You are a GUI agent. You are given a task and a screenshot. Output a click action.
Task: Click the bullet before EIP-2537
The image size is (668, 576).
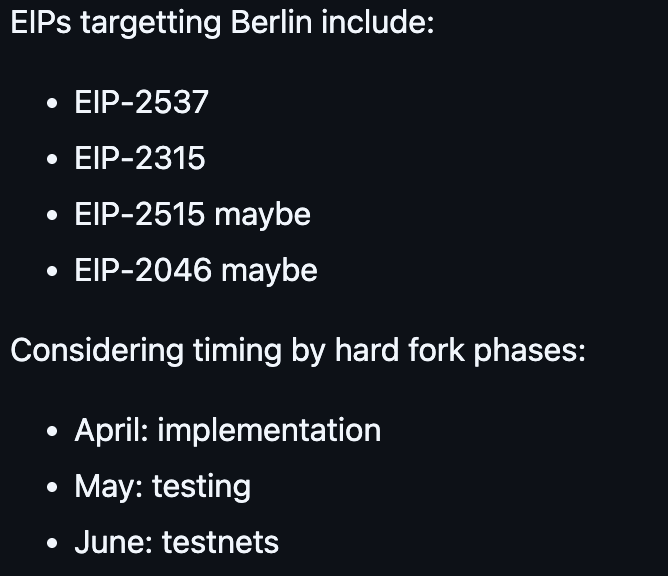[52, 104]
